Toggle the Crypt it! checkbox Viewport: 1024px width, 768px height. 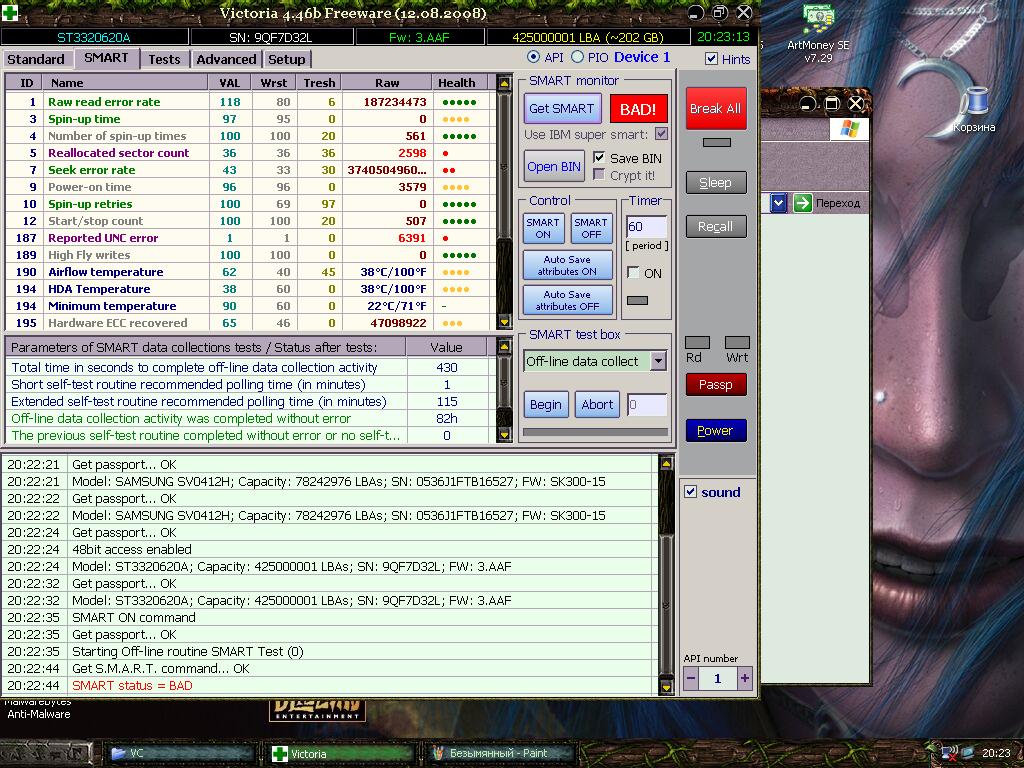point(599,175)
